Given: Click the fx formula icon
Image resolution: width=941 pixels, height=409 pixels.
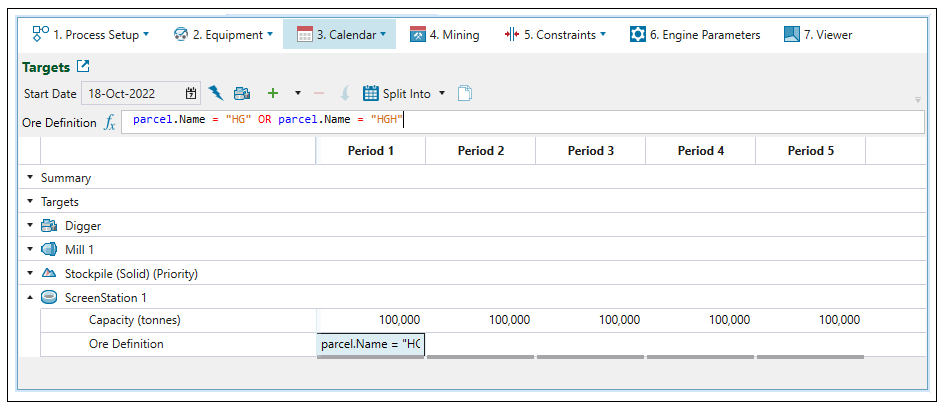Looking at the screenshot, I should tap(110, 122).
